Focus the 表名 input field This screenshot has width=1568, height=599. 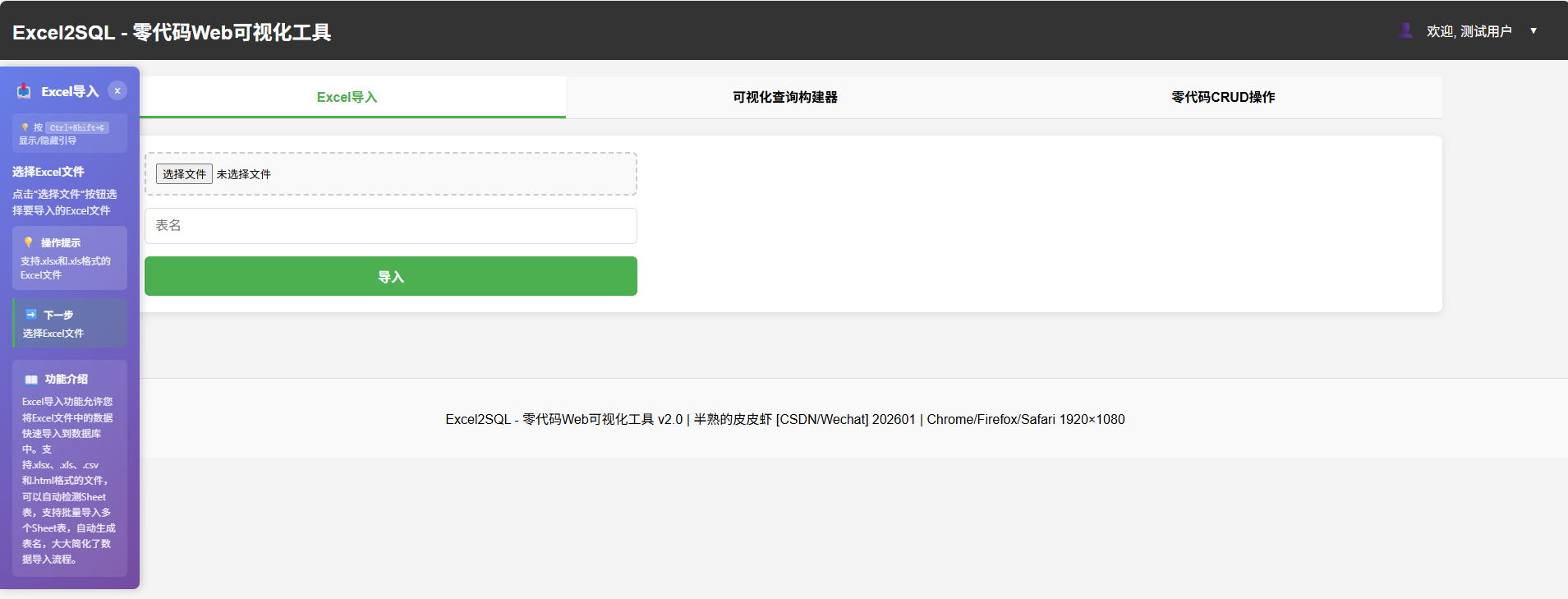pos(391,226)
